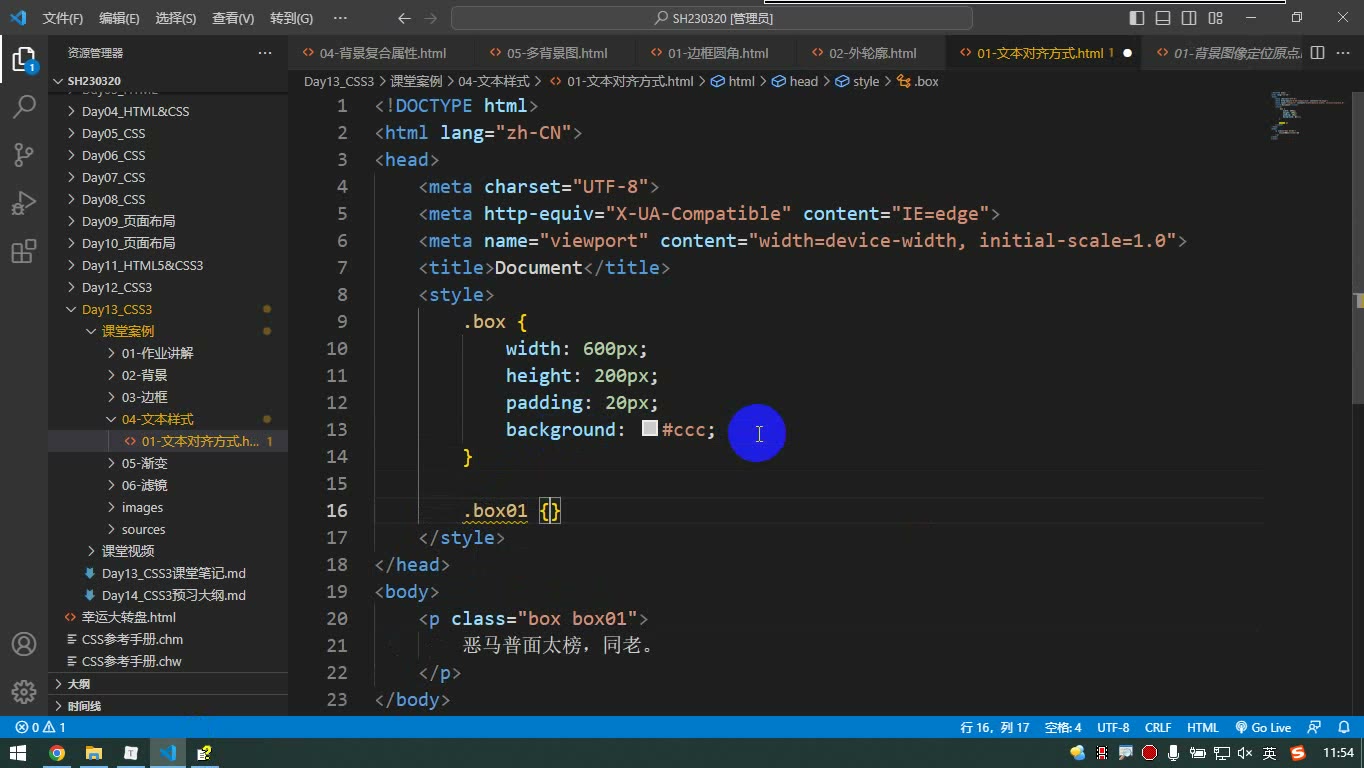
Task: Open the Run and Debug view
Action: pos(24,202)
